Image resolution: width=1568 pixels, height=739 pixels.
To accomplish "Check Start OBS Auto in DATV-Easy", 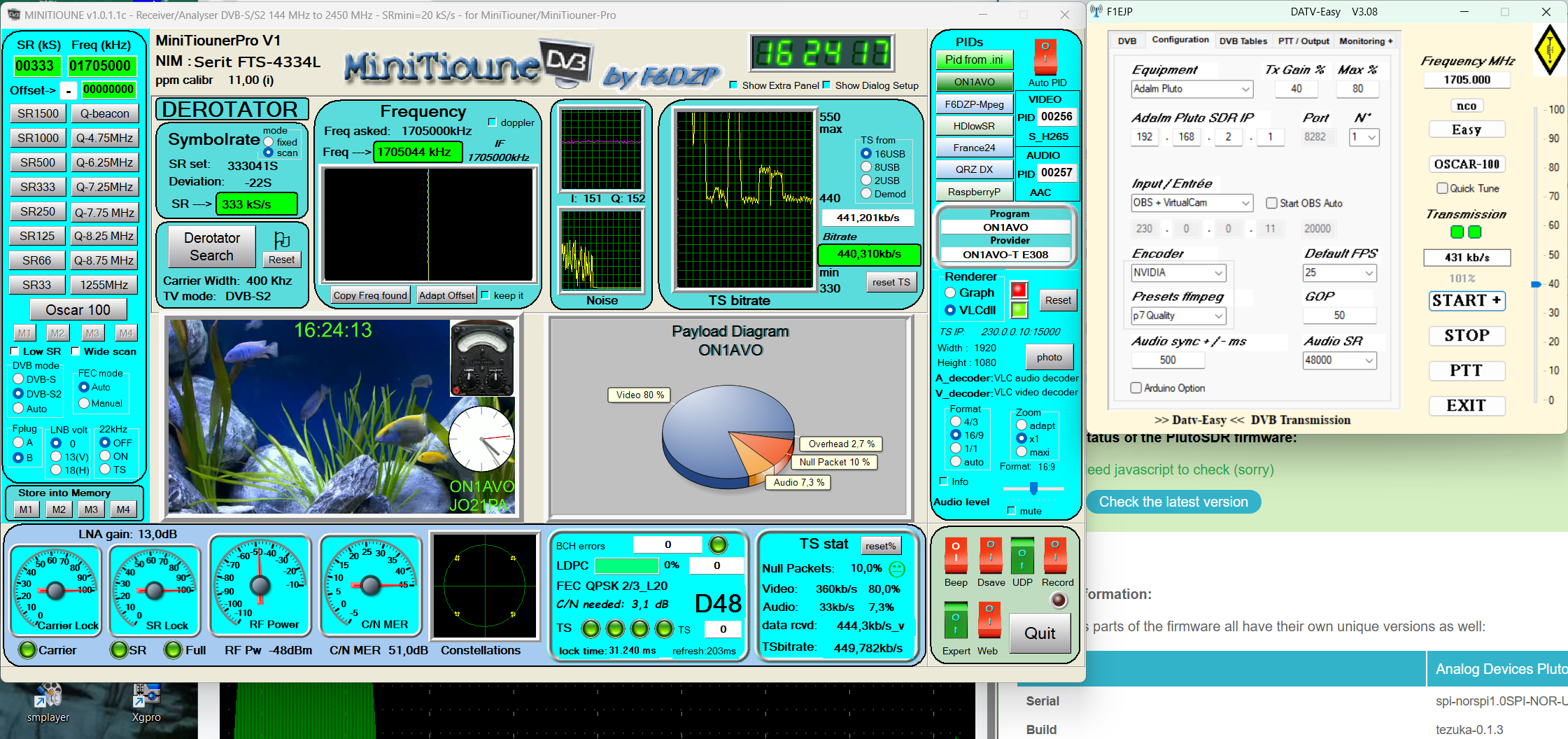I will [x=1271, y=203].
